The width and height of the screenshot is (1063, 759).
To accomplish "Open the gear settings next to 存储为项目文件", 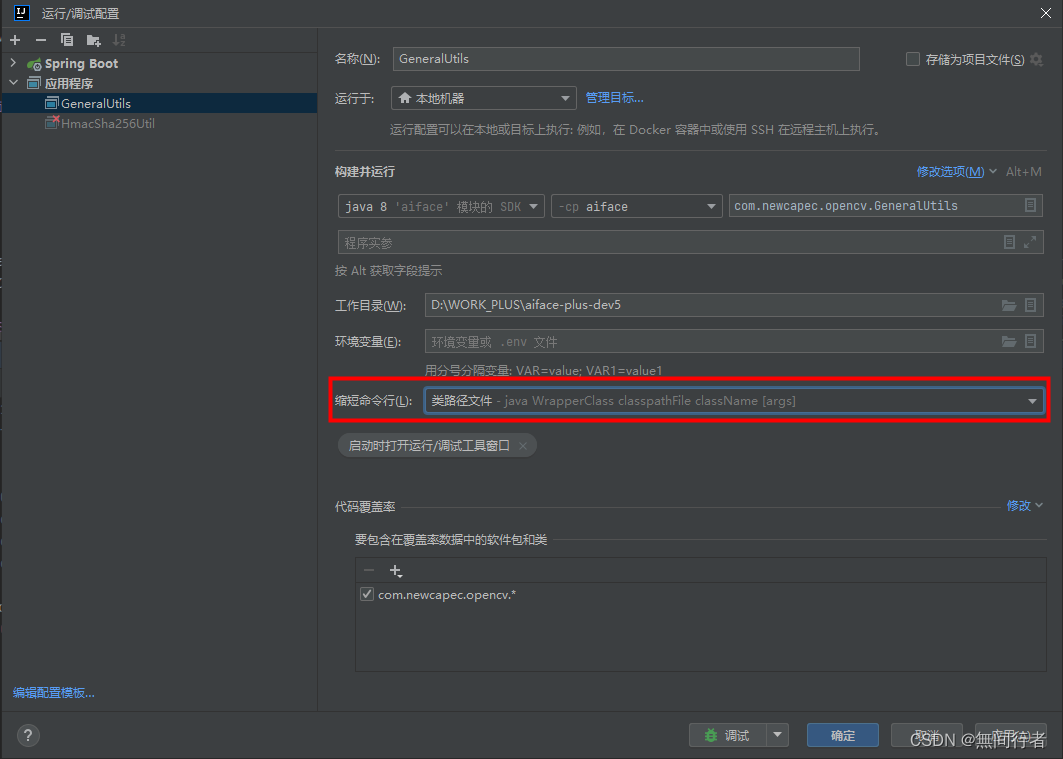I will pos(1036,60).
